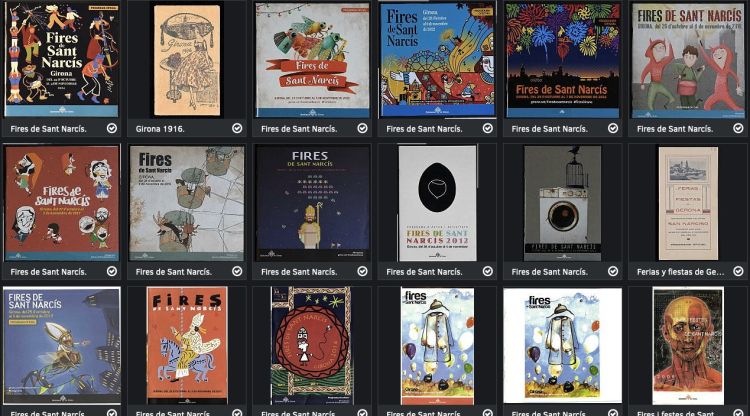Click the Girona 1916 title label
Screen dimensions: 750x416
click(160, 129)
